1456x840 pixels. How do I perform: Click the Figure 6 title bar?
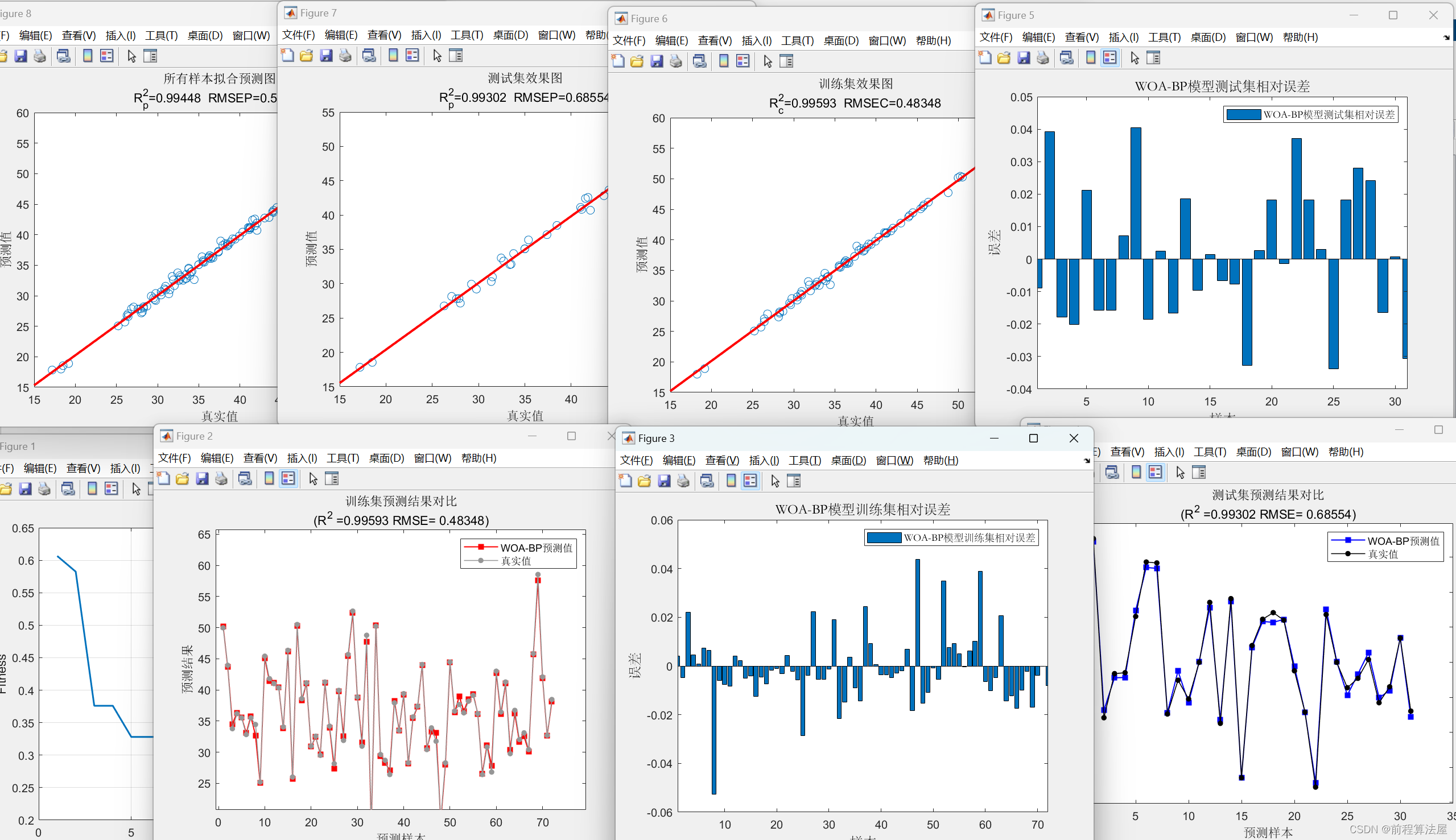pyautogui.click(x=791, y=18)
